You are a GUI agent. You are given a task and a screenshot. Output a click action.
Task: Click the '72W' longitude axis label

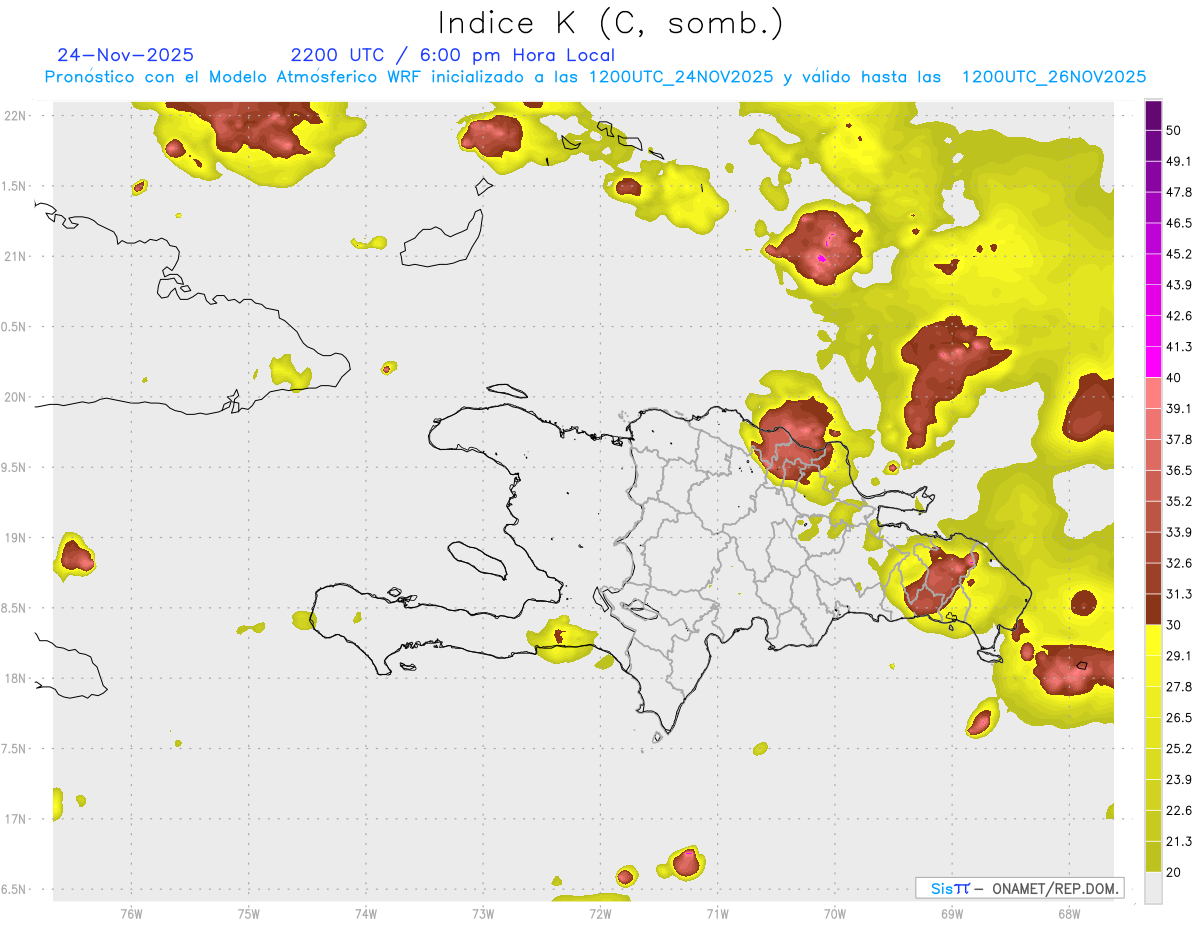coord(600,913)
